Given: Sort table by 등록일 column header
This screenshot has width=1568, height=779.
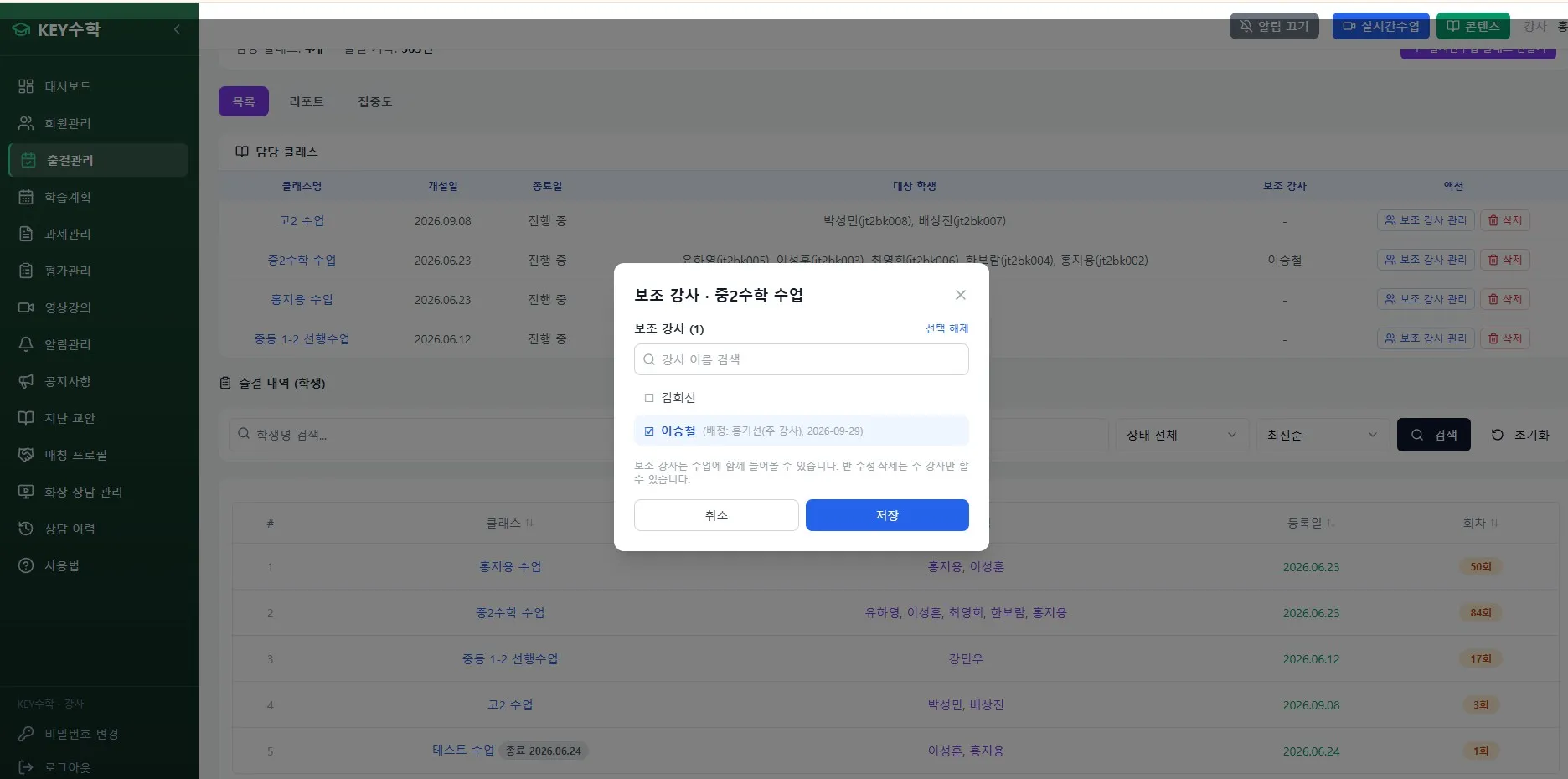Looking at the screenshot, I should click(x=1311, y=523).
